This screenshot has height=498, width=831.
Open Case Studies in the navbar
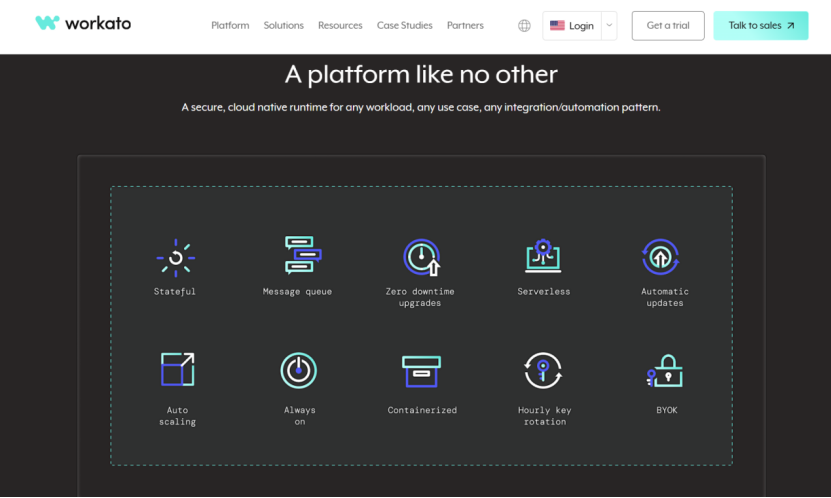404,26
